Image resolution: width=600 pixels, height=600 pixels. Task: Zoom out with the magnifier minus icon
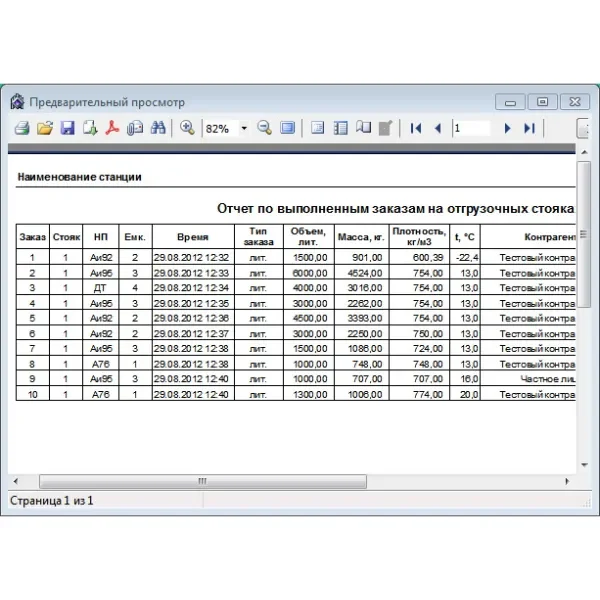click(x=264, y=128)
